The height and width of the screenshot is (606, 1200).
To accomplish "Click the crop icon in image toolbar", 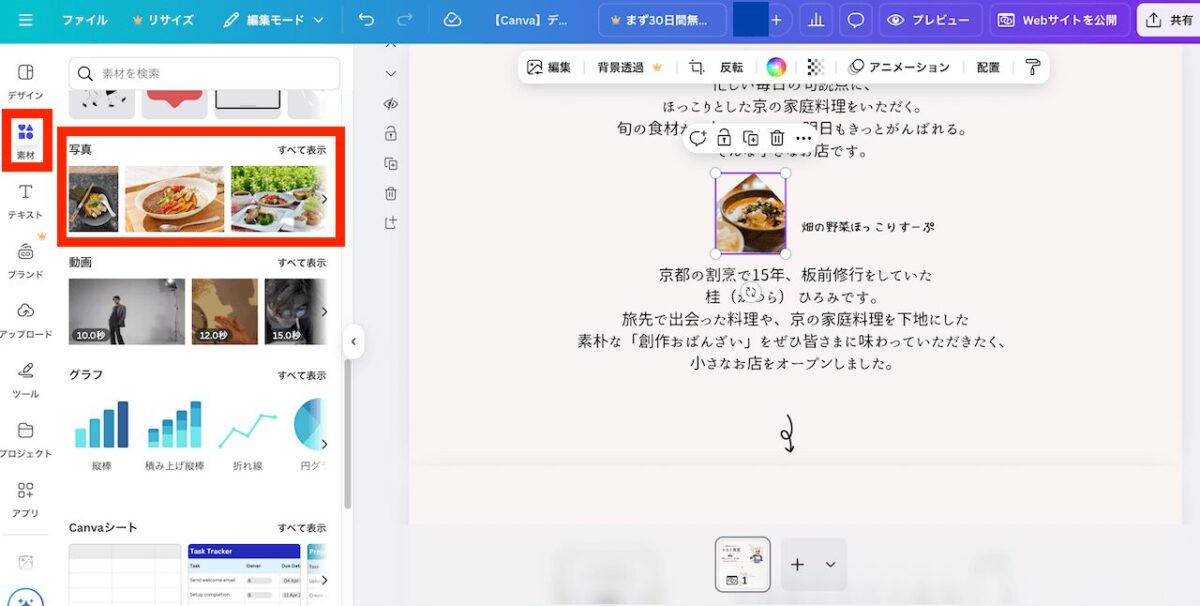I will pyautogui.click(x=696, y=67).
